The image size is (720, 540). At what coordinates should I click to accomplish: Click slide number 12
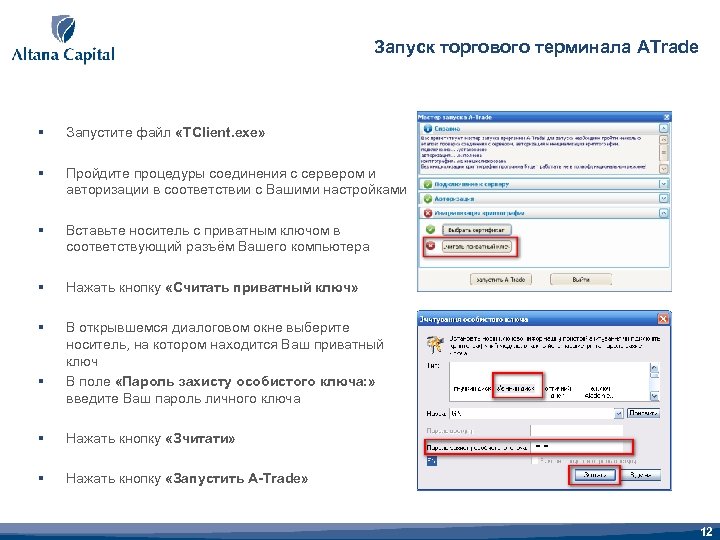coord(706,532)
